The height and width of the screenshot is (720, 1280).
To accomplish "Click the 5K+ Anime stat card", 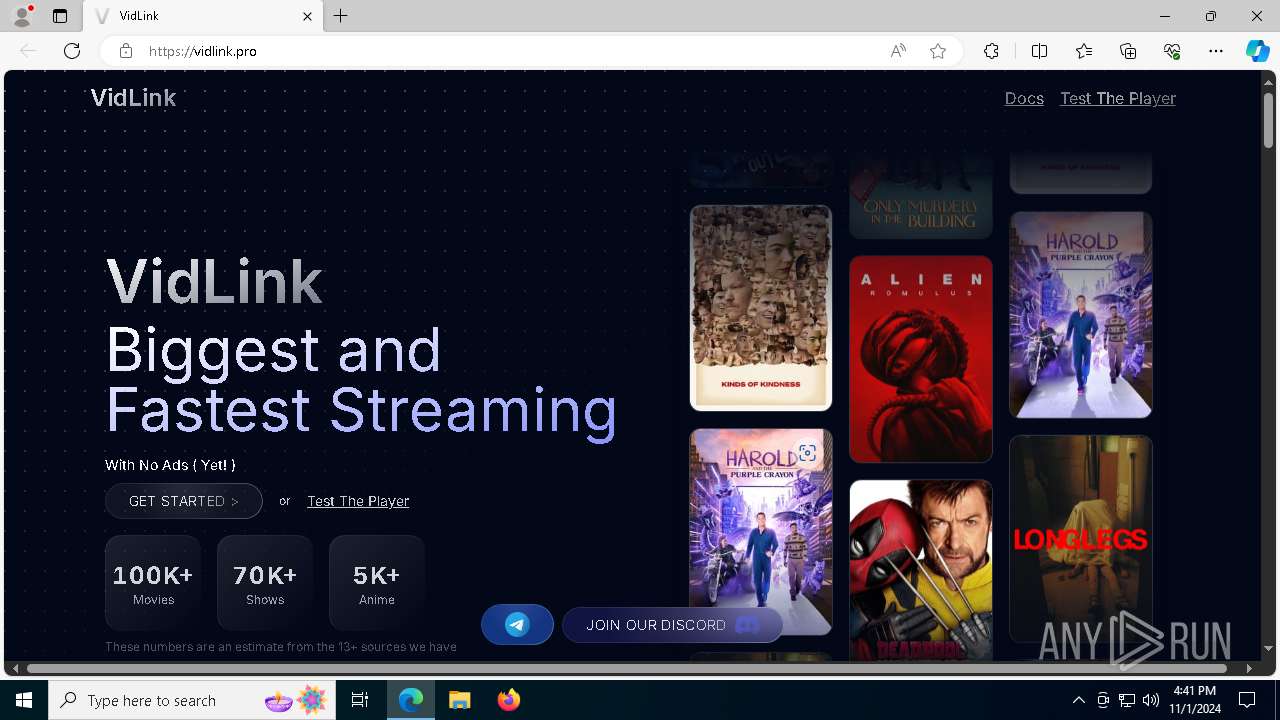I will (377, 583).
